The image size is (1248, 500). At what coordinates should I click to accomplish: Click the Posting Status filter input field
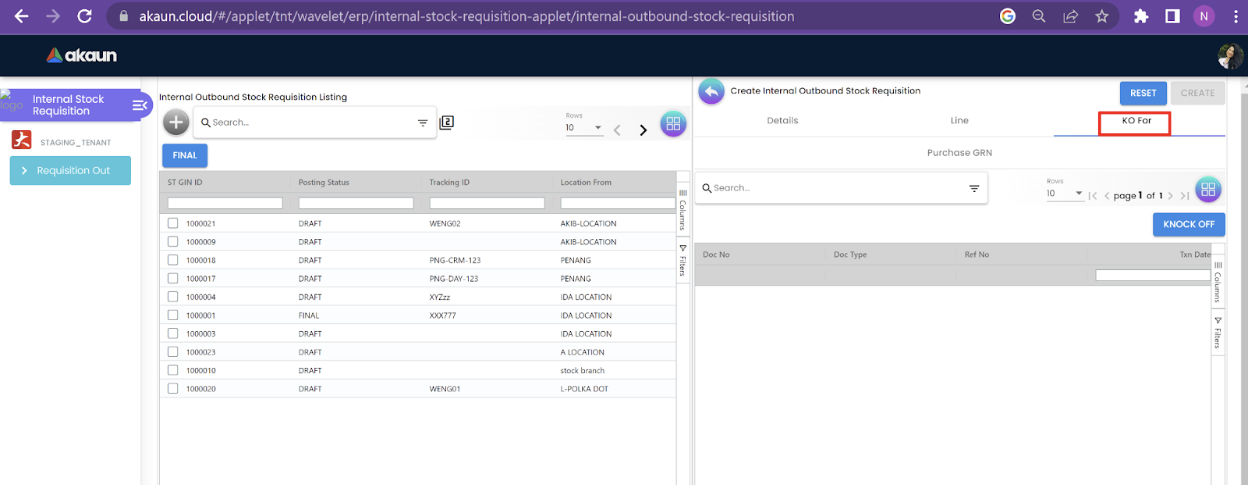(356, 203)
